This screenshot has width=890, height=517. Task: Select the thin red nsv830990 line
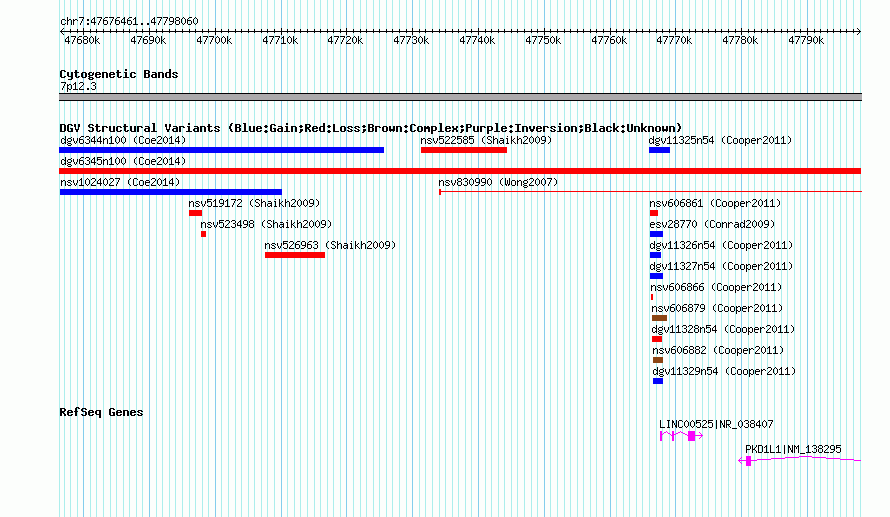[x=650, y=192]
